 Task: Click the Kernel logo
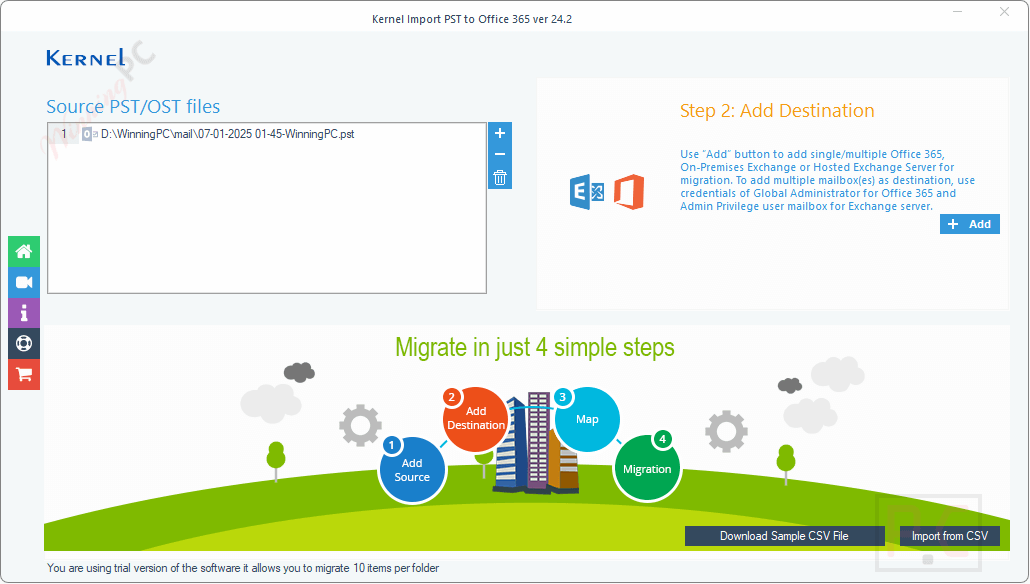click(x=85, y=58)
